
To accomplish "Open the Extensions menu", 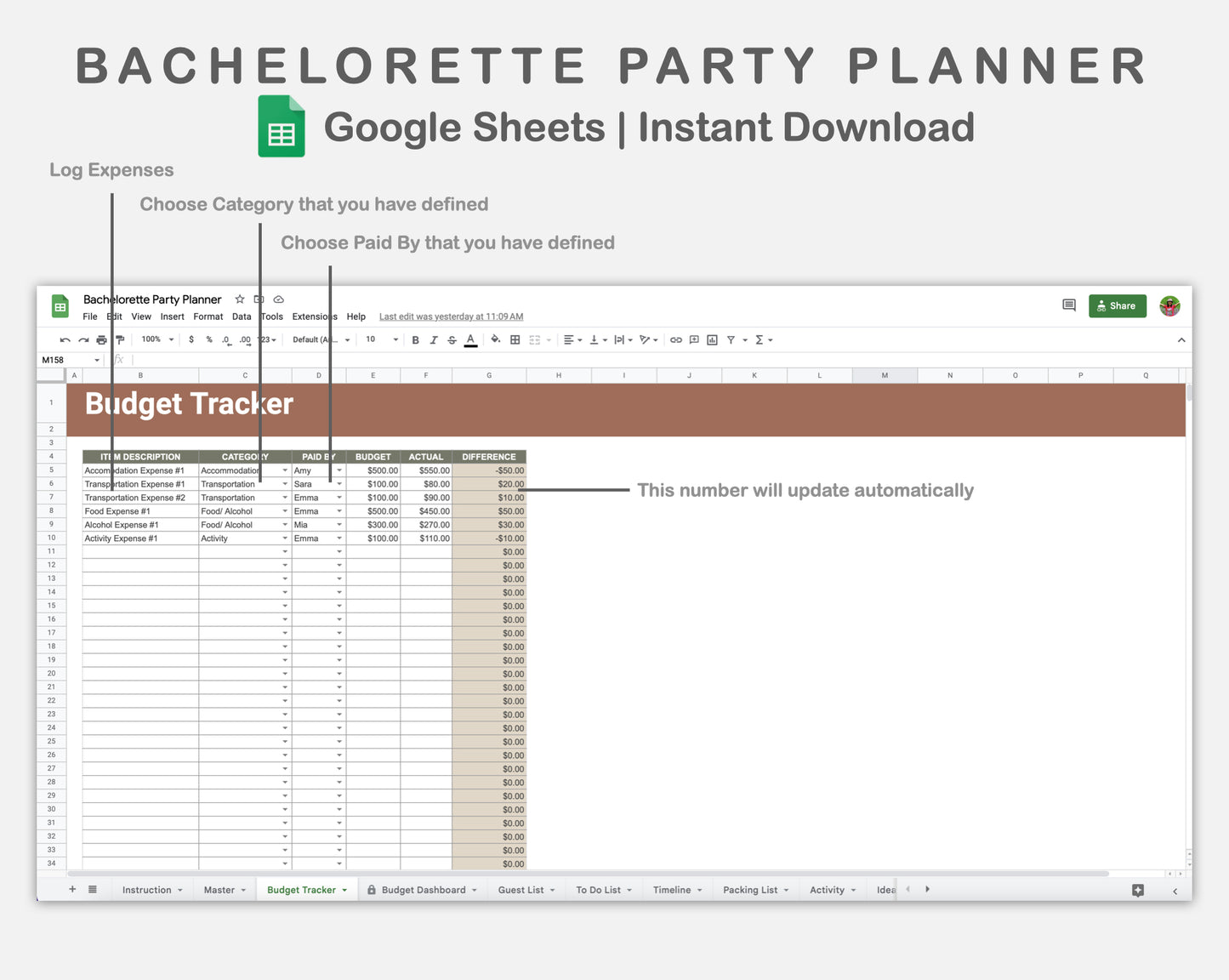I will [x=314, y=316].
